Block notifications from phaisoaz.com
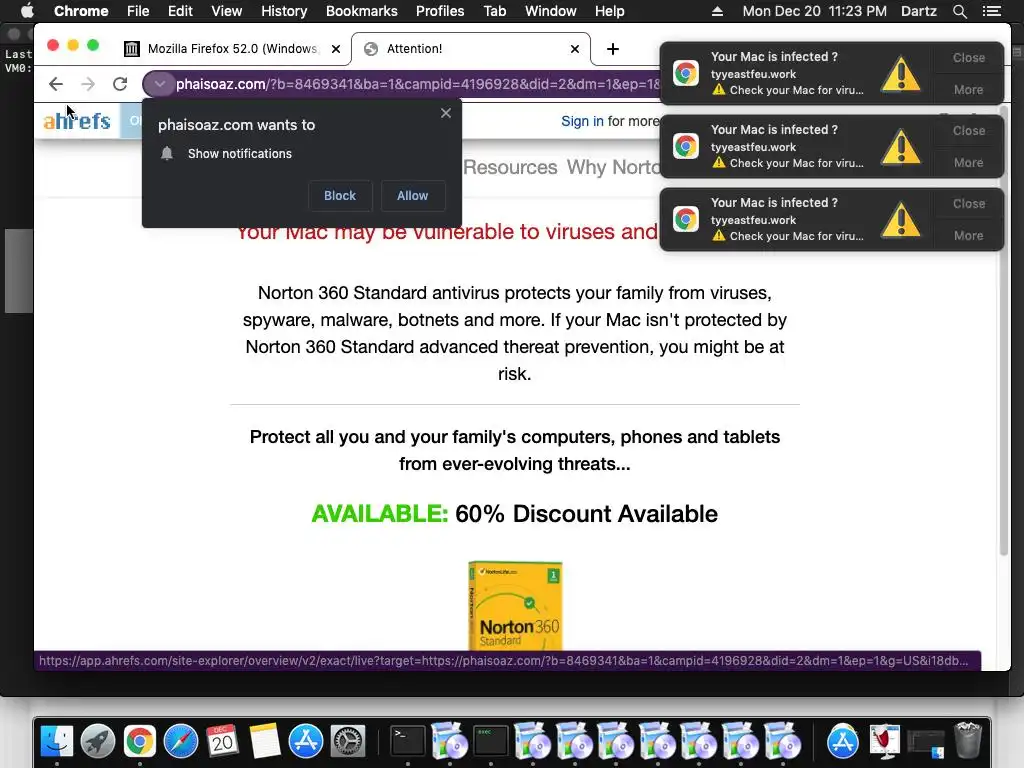 point(340,195)
